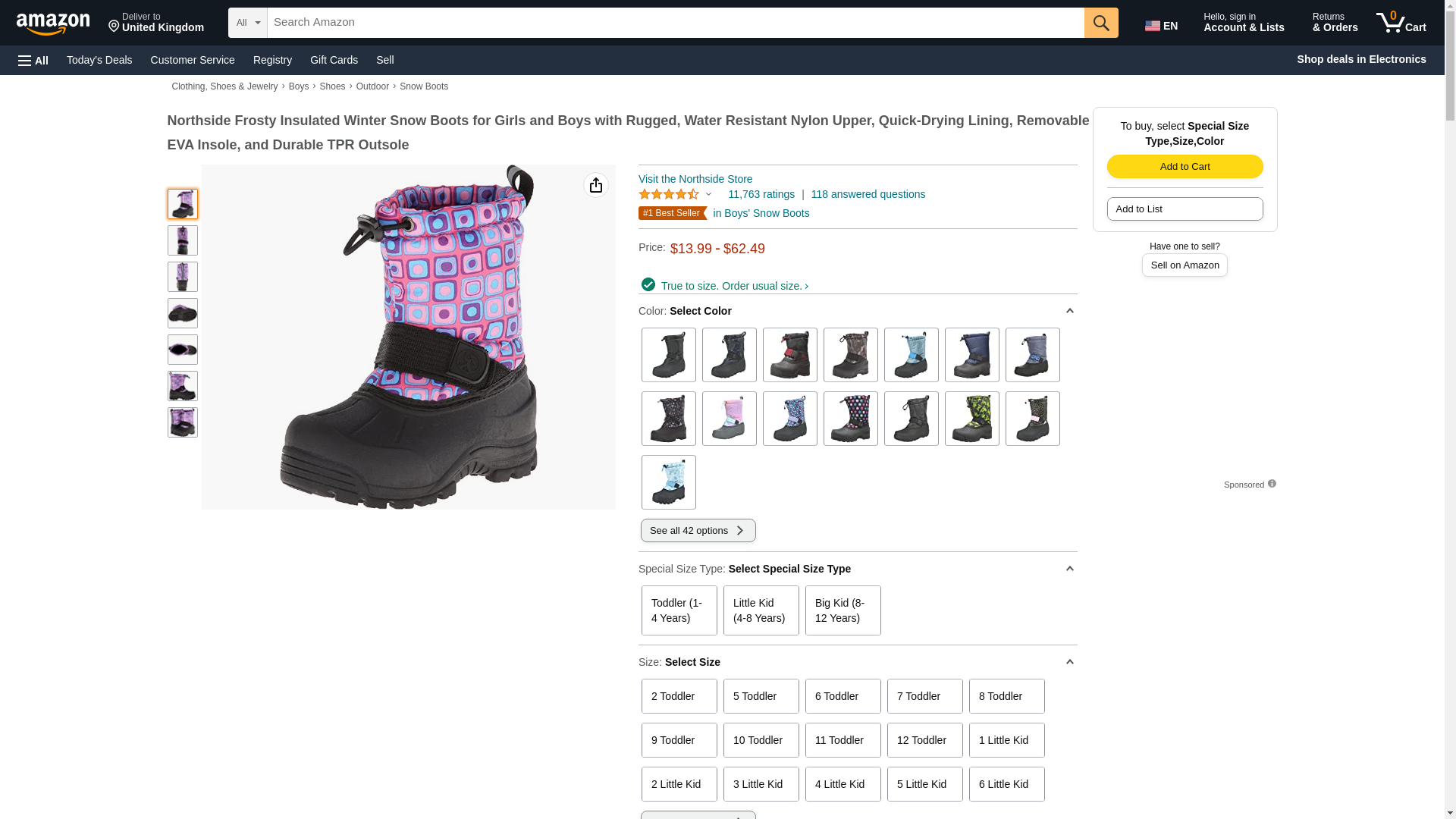Click the EN language flag selector
This screenshot has width=1456, height=819.
1161,26
